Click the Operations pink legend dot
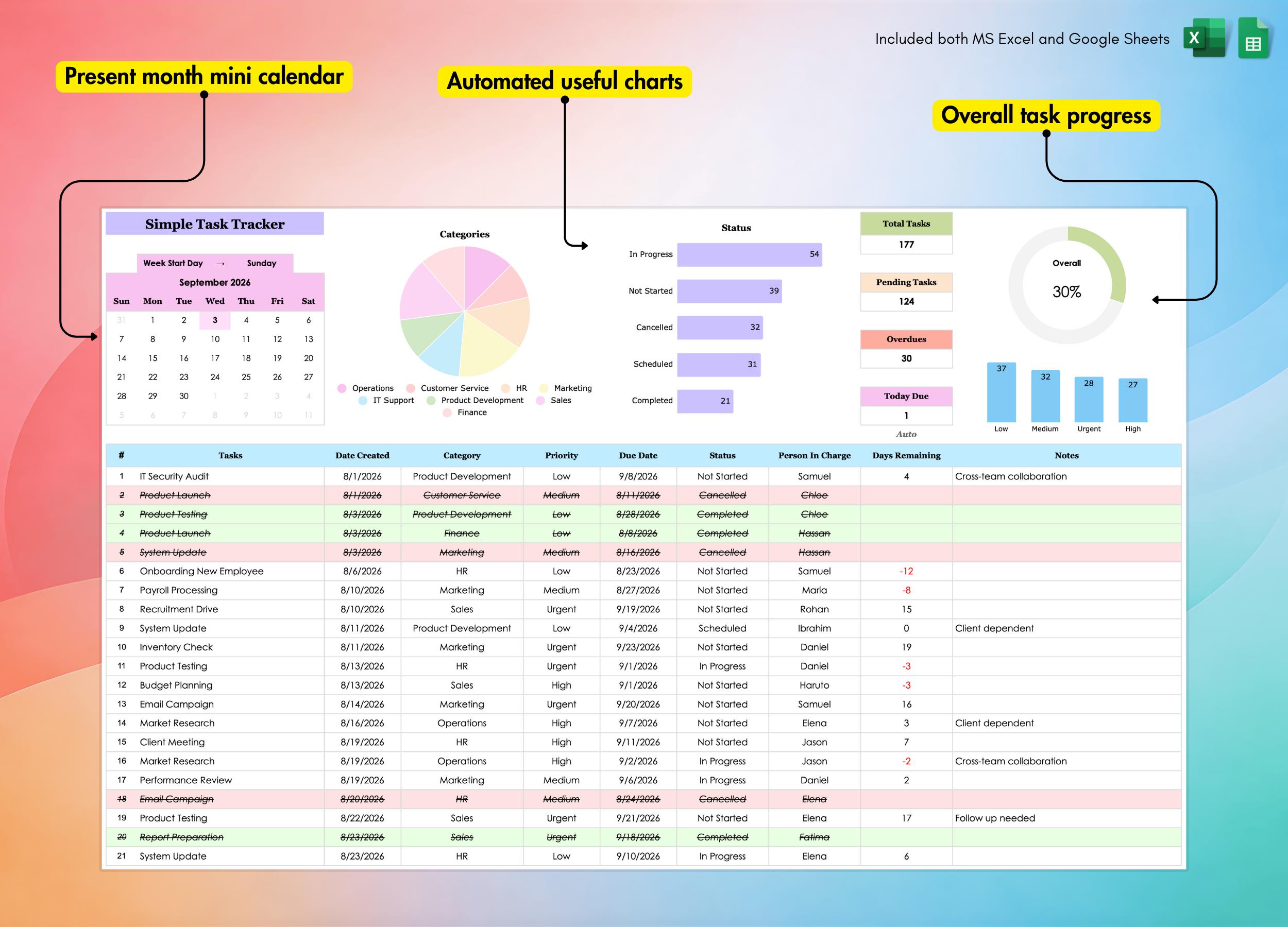Screen dimensions: 1288x927 (342, 388)
